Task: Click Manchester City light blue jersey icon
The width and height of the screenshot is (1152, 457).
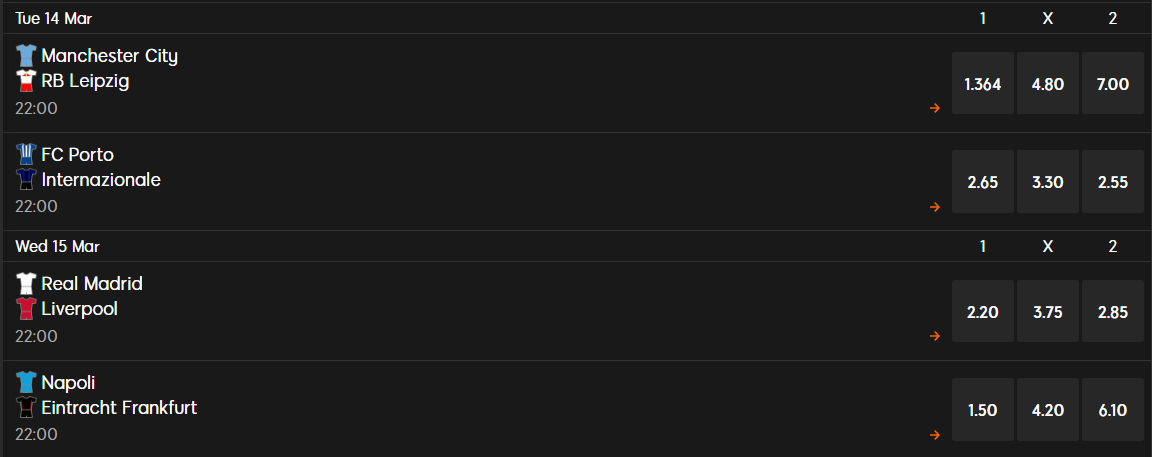Action: pos(26,56)
